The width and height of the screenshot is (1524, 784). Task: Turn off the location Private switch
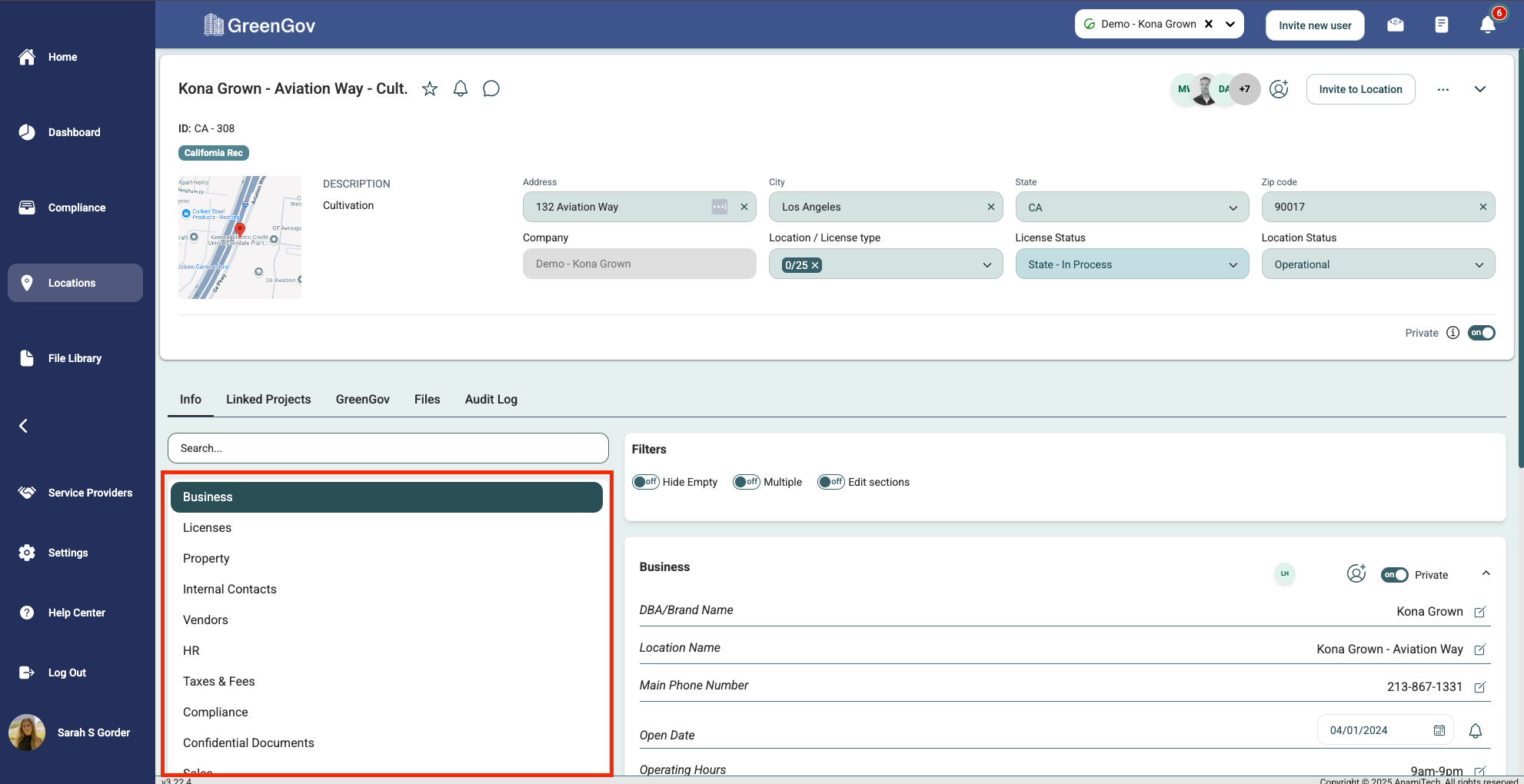[1481, 333]
